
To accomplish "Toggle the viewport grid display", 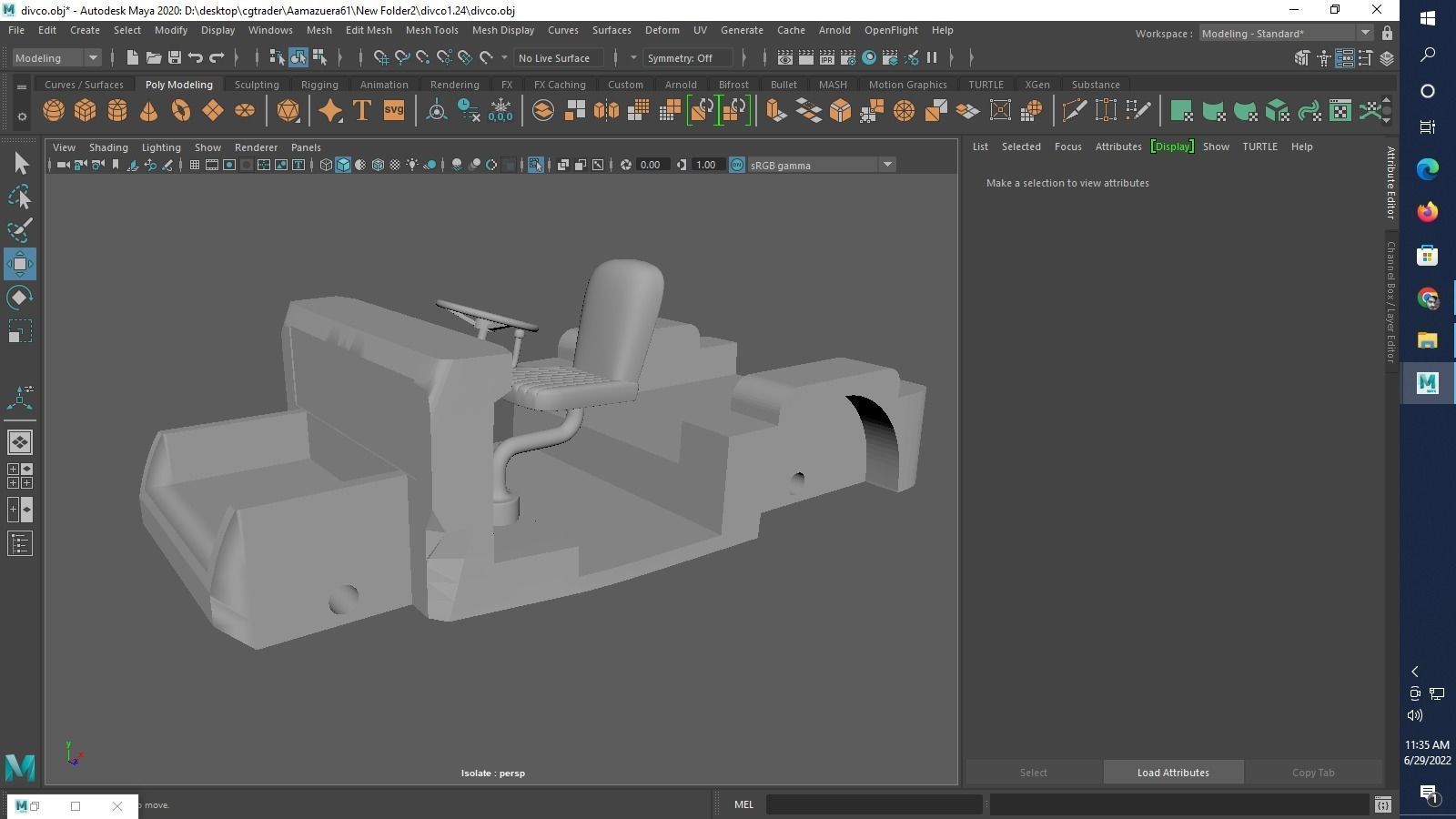I will pos(194,165).
